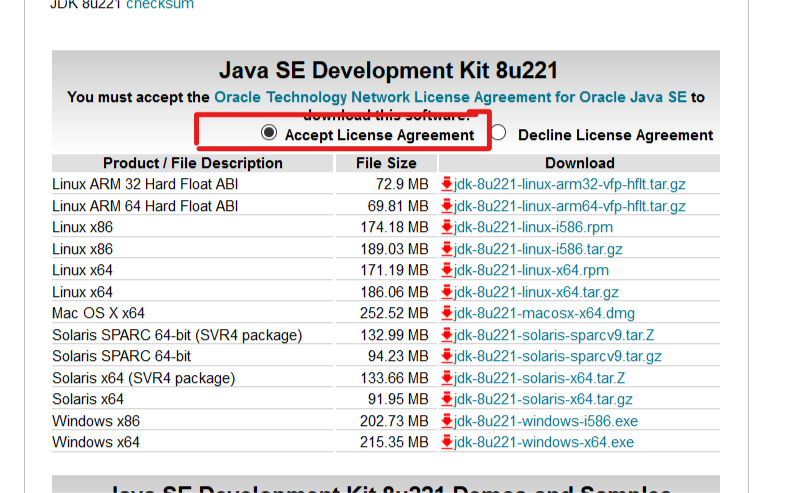Open the Oracle Technology Network License Agreement link
Image resolution: width=799 pixels, height=493 pixels.
450,97
